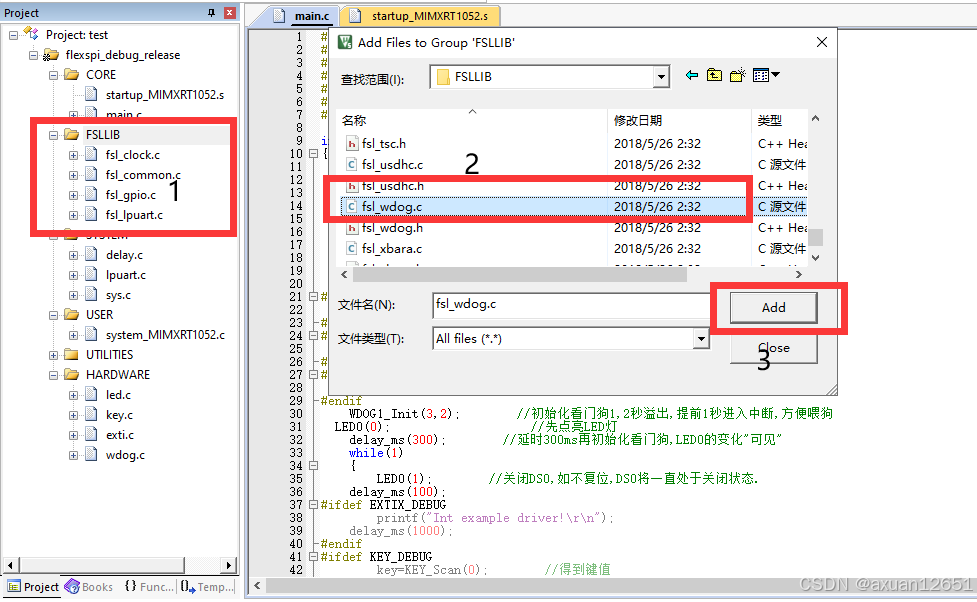Screen dimensions: 977x602
Task: Collapse the Project: test root node
Action: tap(13, 36)
